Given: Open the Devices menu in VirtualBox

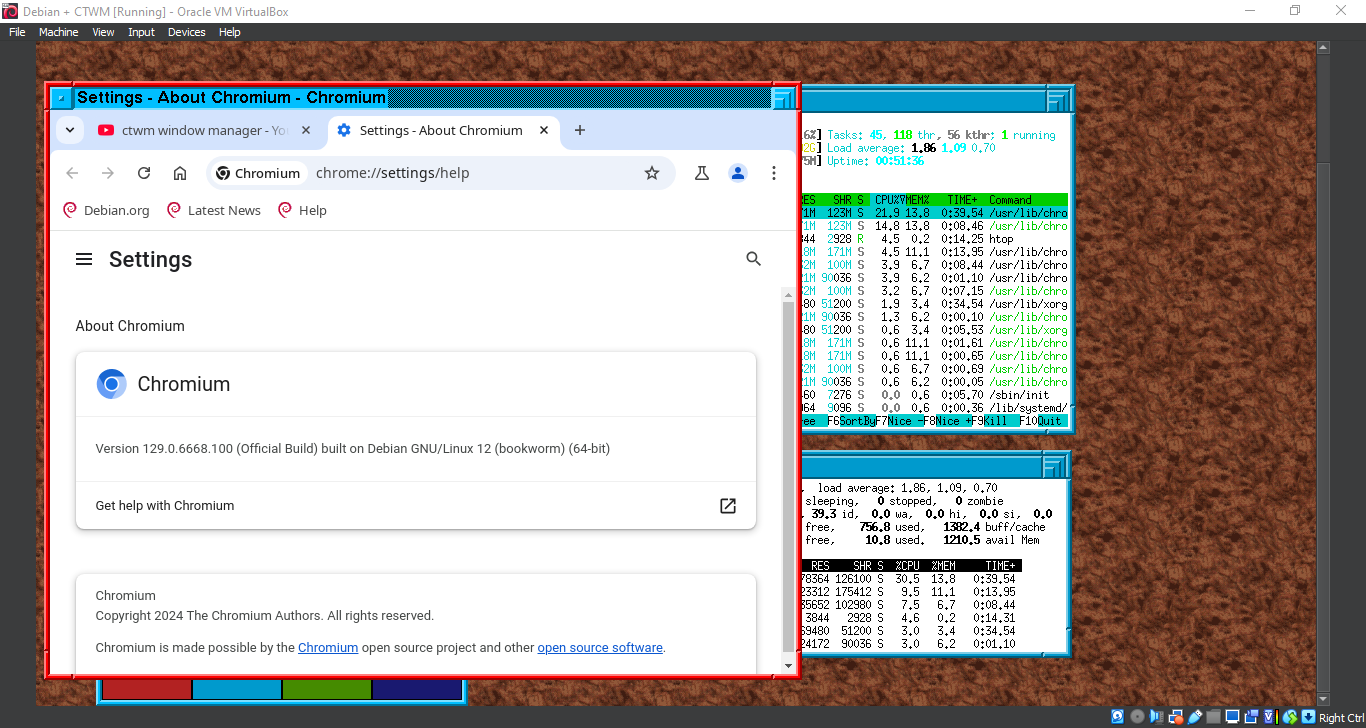Looking at the screenshot, I should (x=186, y=32).
